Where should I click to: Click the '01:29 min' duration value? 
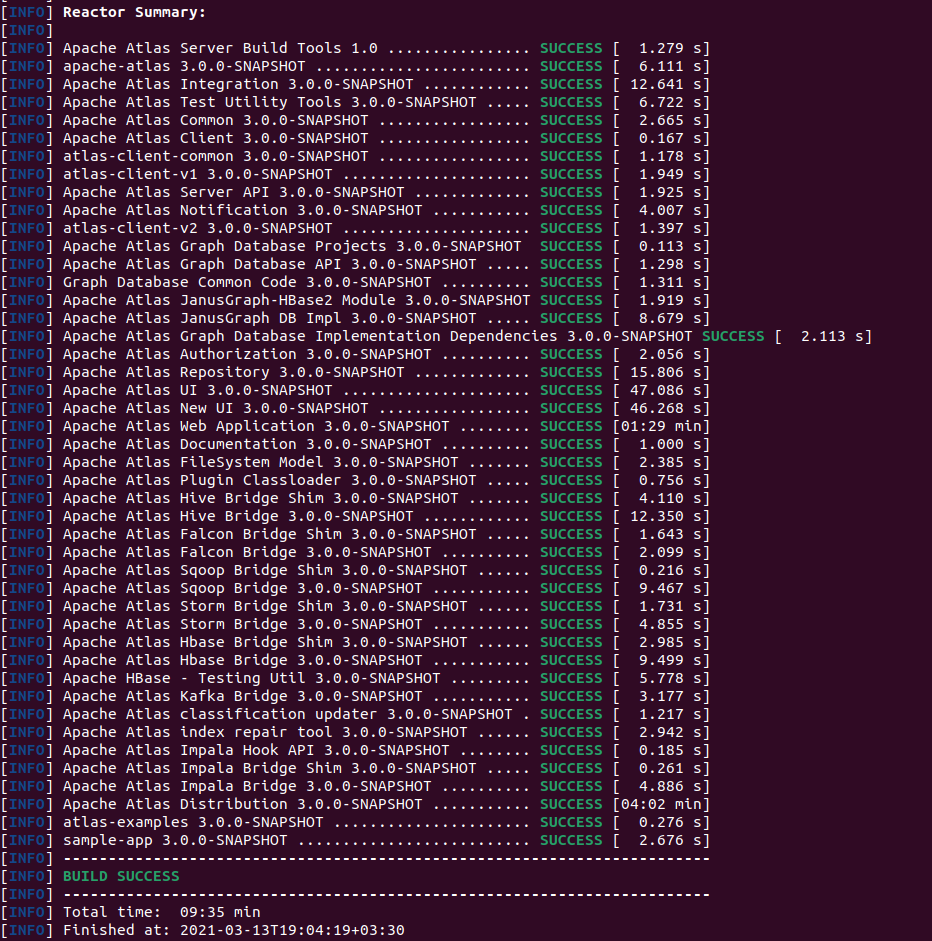tap(661, 426)
